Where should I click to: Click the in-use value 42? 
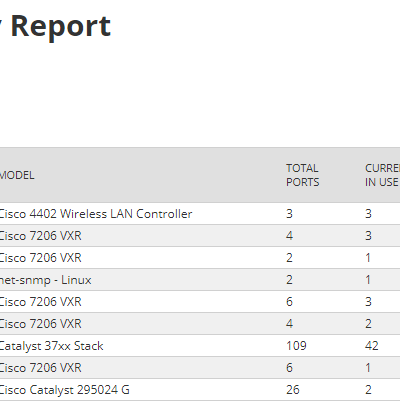tap(371, 346)
